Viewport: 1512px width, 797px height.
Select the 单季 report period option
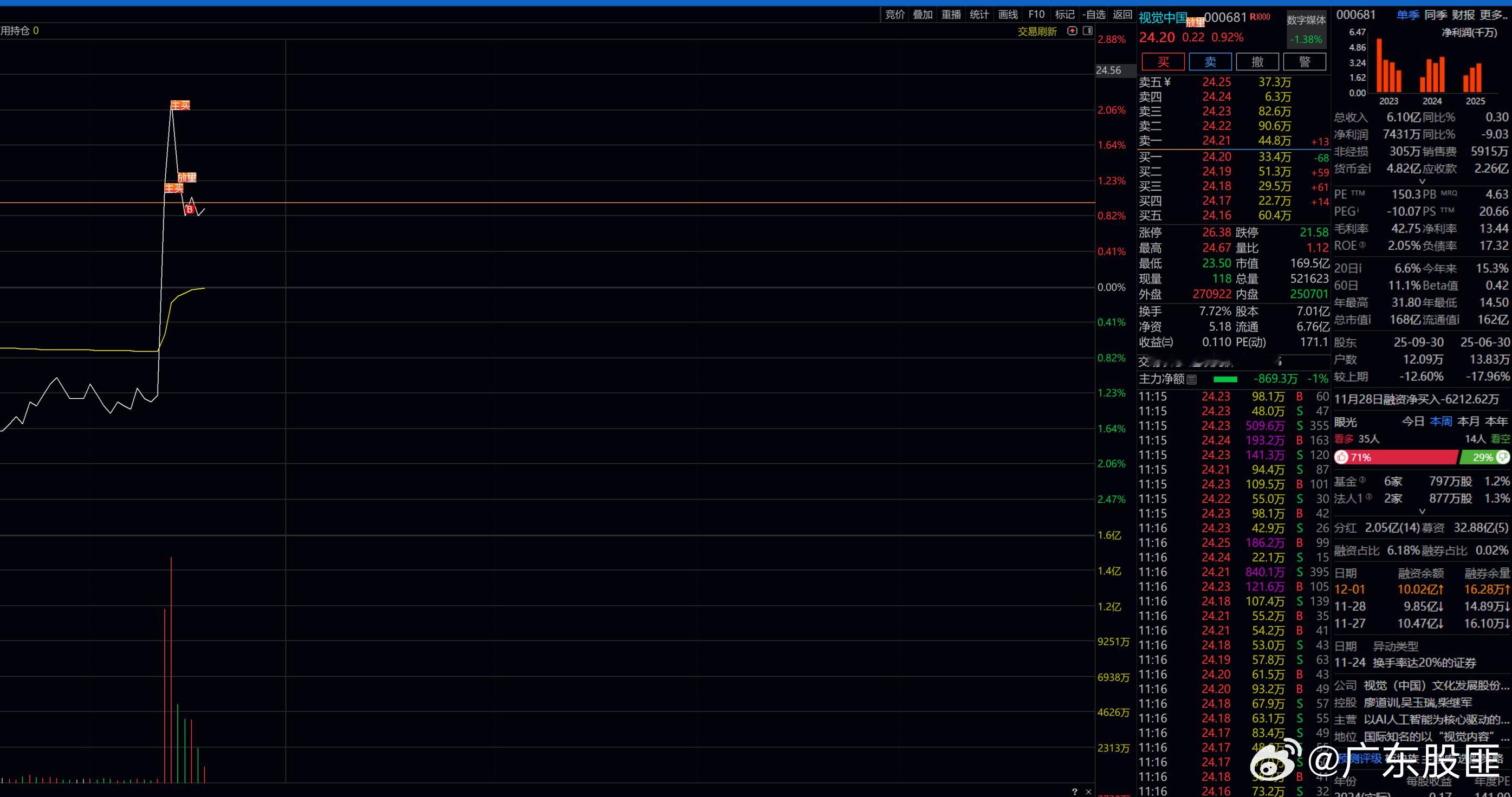1407,15
